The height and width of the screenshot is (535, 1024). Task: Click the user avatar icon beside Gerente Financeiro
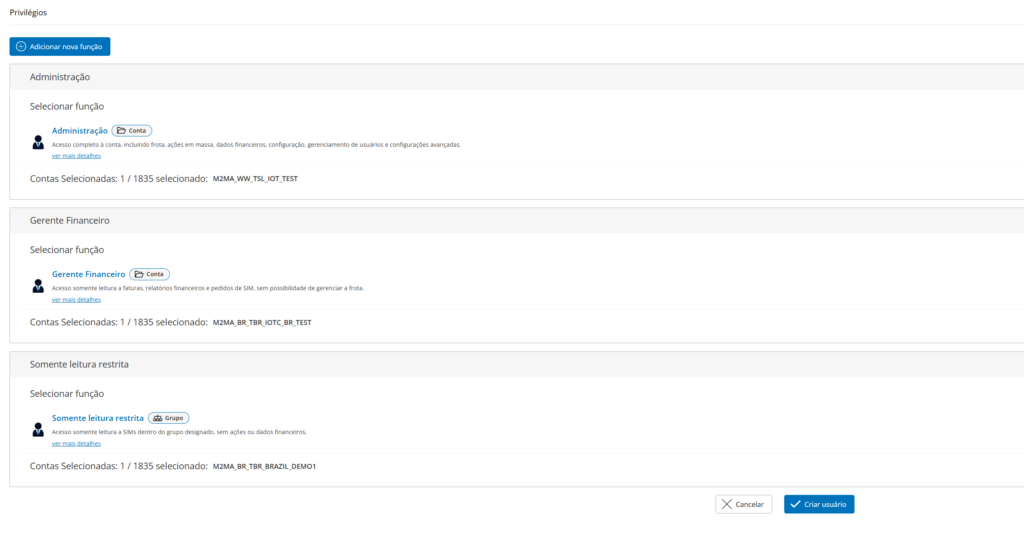pos(38,285)
